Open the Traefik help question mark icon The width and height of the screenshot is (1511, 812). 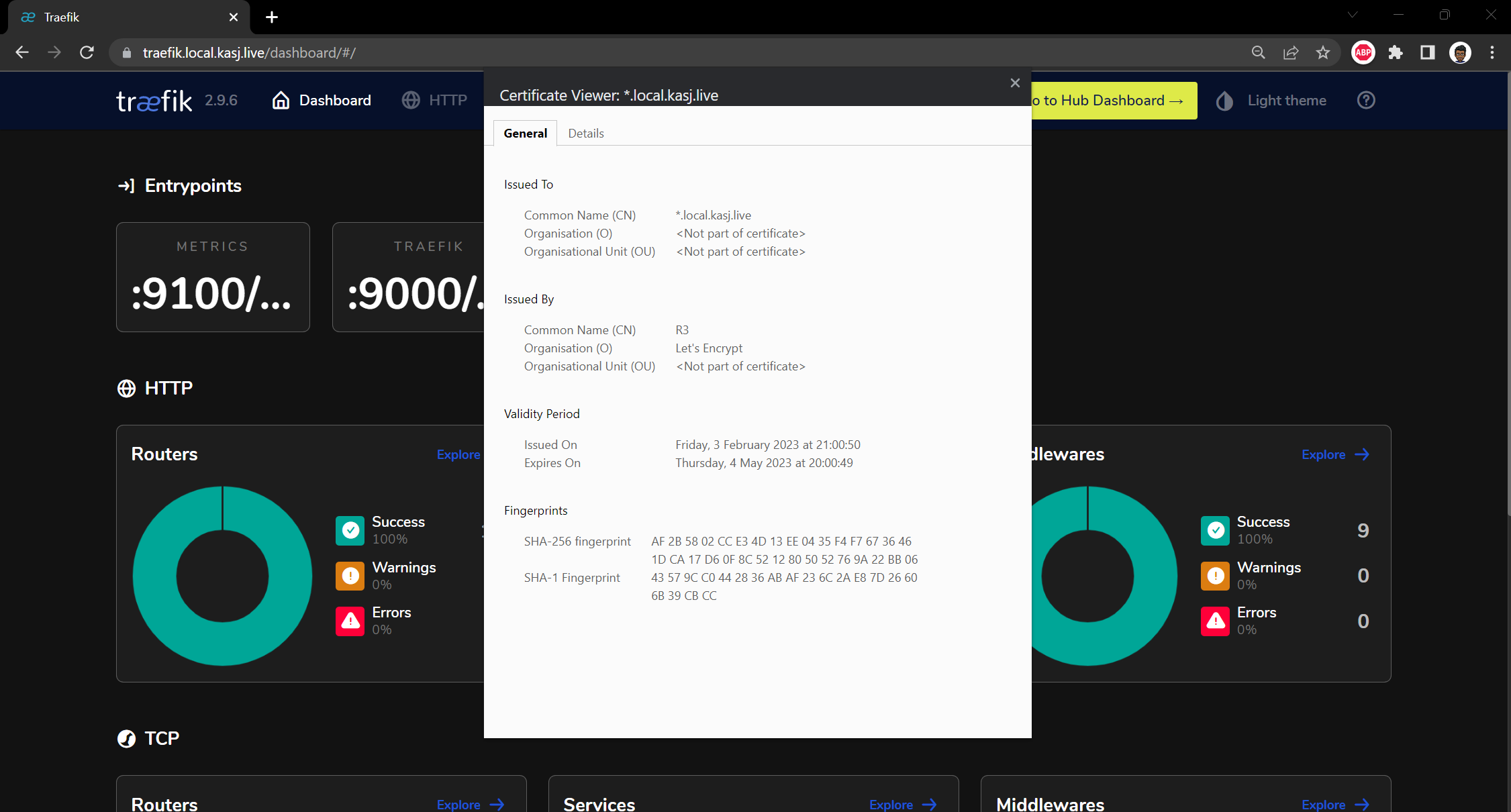coord(1366,101)
